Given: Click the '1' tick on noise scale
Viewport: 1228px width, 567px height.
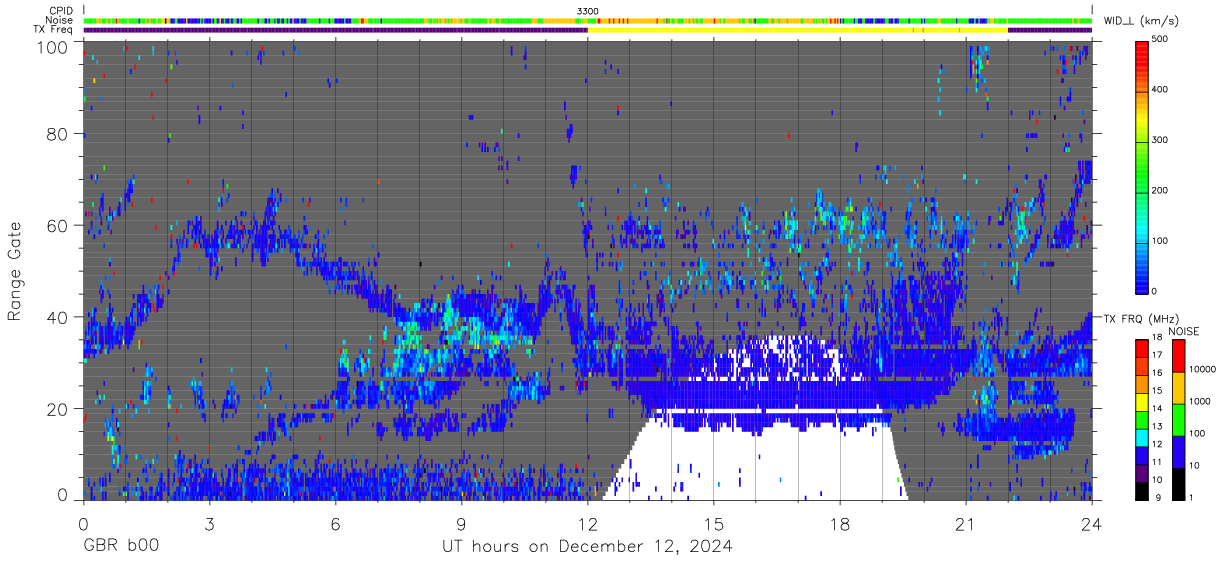Looking at the screenshot, I should pos(1193,498).
